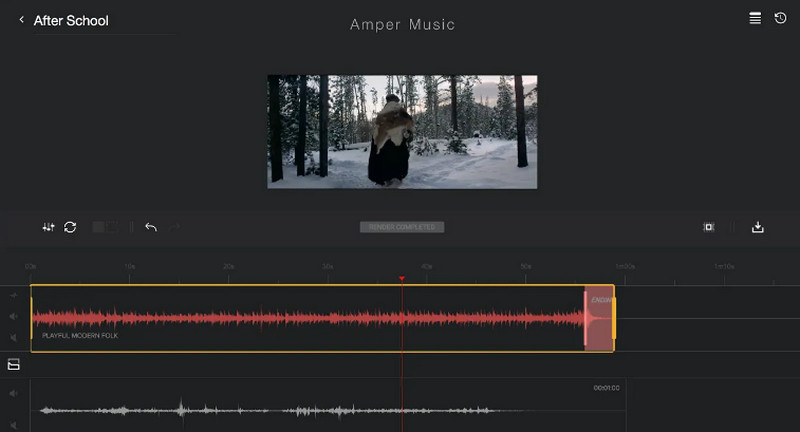Toggle the fullscreen video preview icon

[708, 227]
